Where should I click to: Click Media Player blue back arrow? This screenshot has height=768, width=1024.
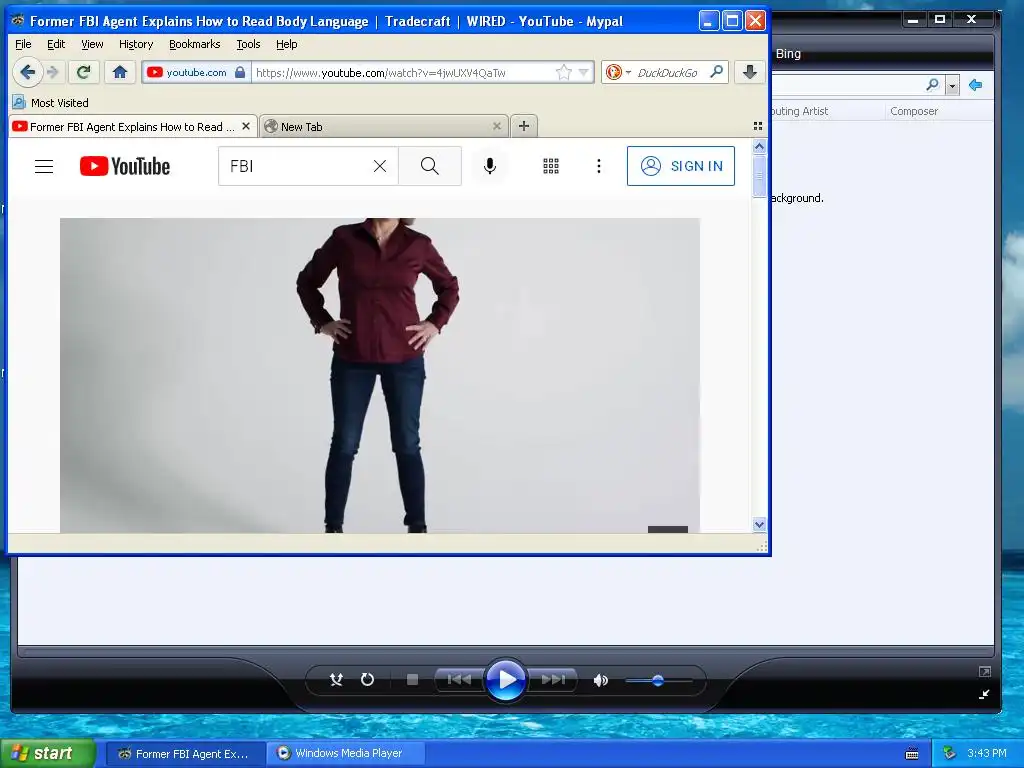(976, 85)
